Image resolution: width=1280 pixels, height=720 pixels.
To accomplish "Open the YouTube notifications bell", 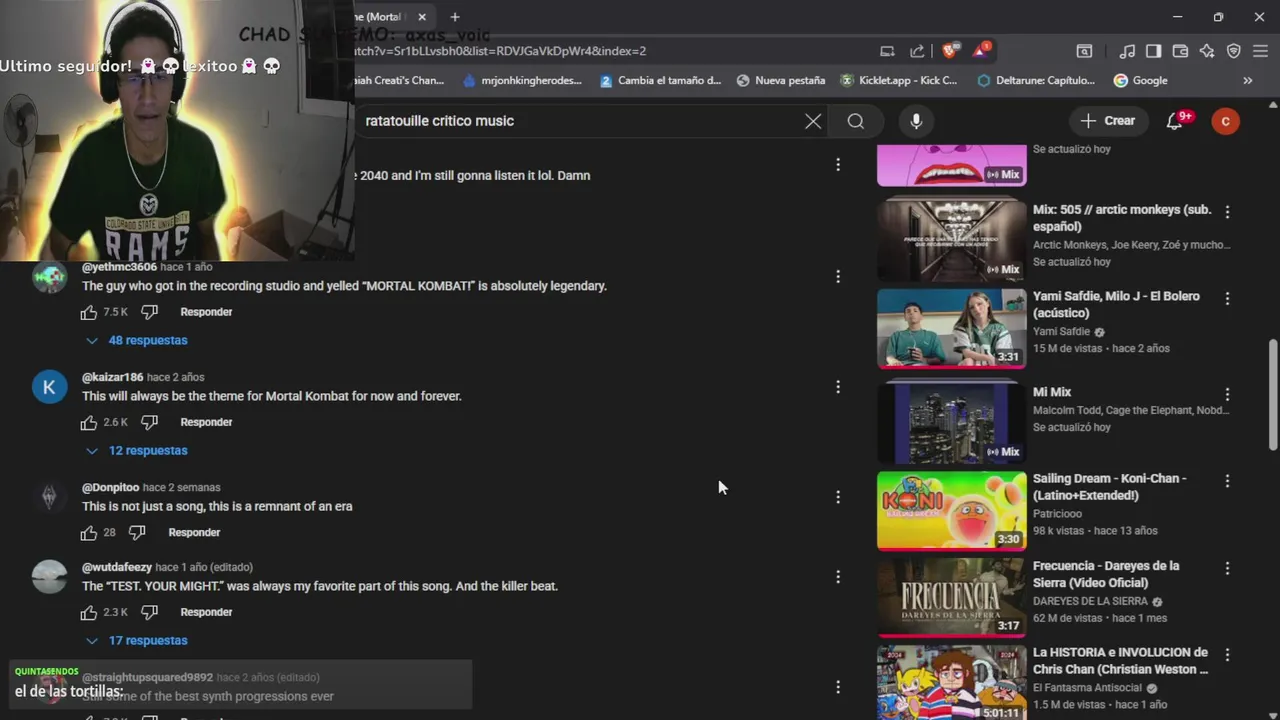I will click(x=1176, y=121).
